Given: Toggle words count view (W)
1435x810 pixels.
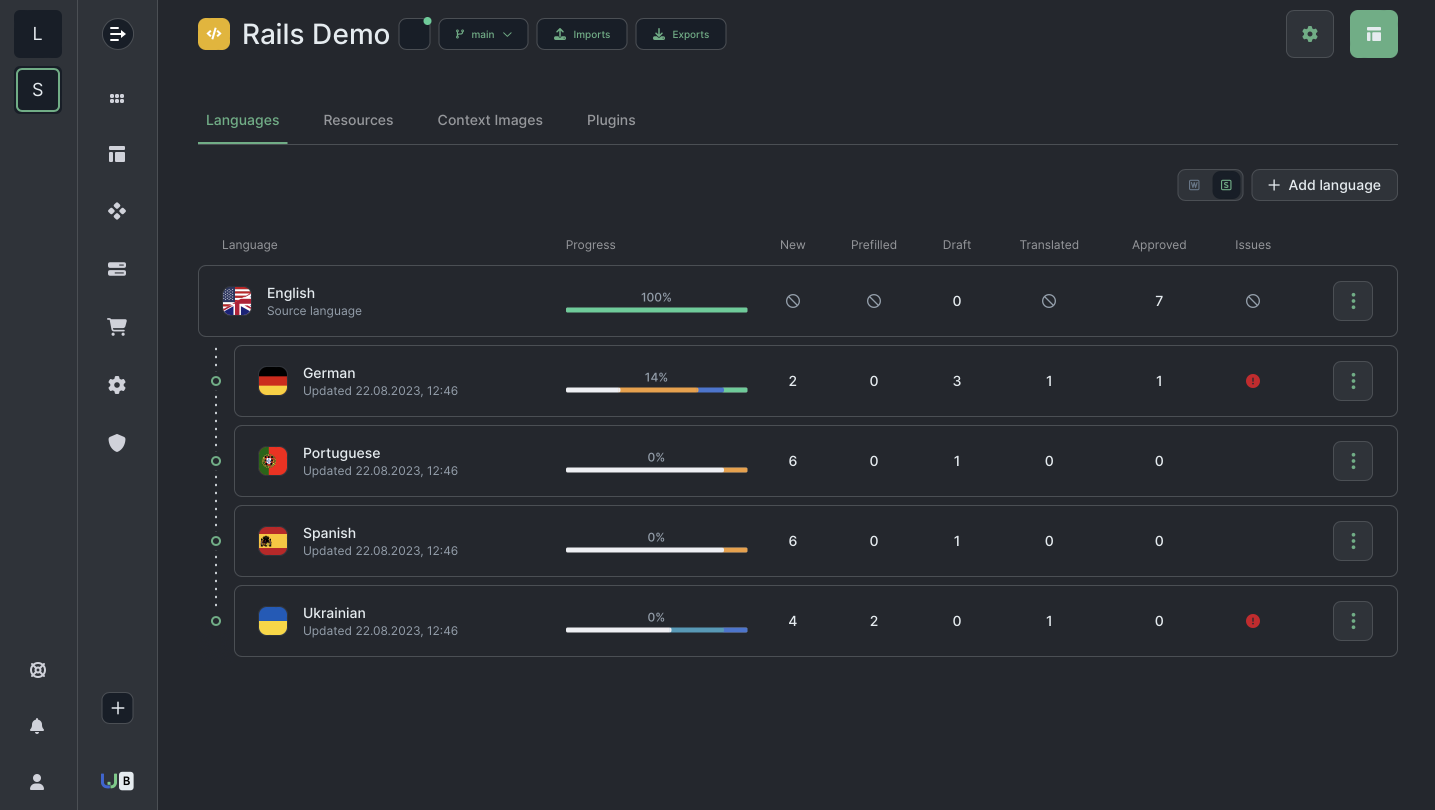Looking at the screenshot, I should pyautogui.click(x=1194, y=185).
